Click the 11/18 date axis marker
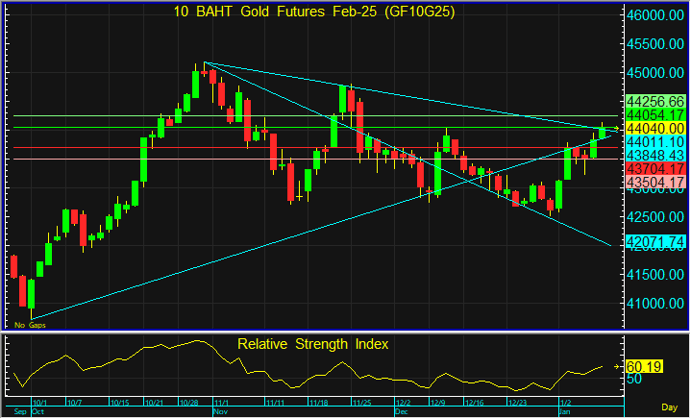 318,402
